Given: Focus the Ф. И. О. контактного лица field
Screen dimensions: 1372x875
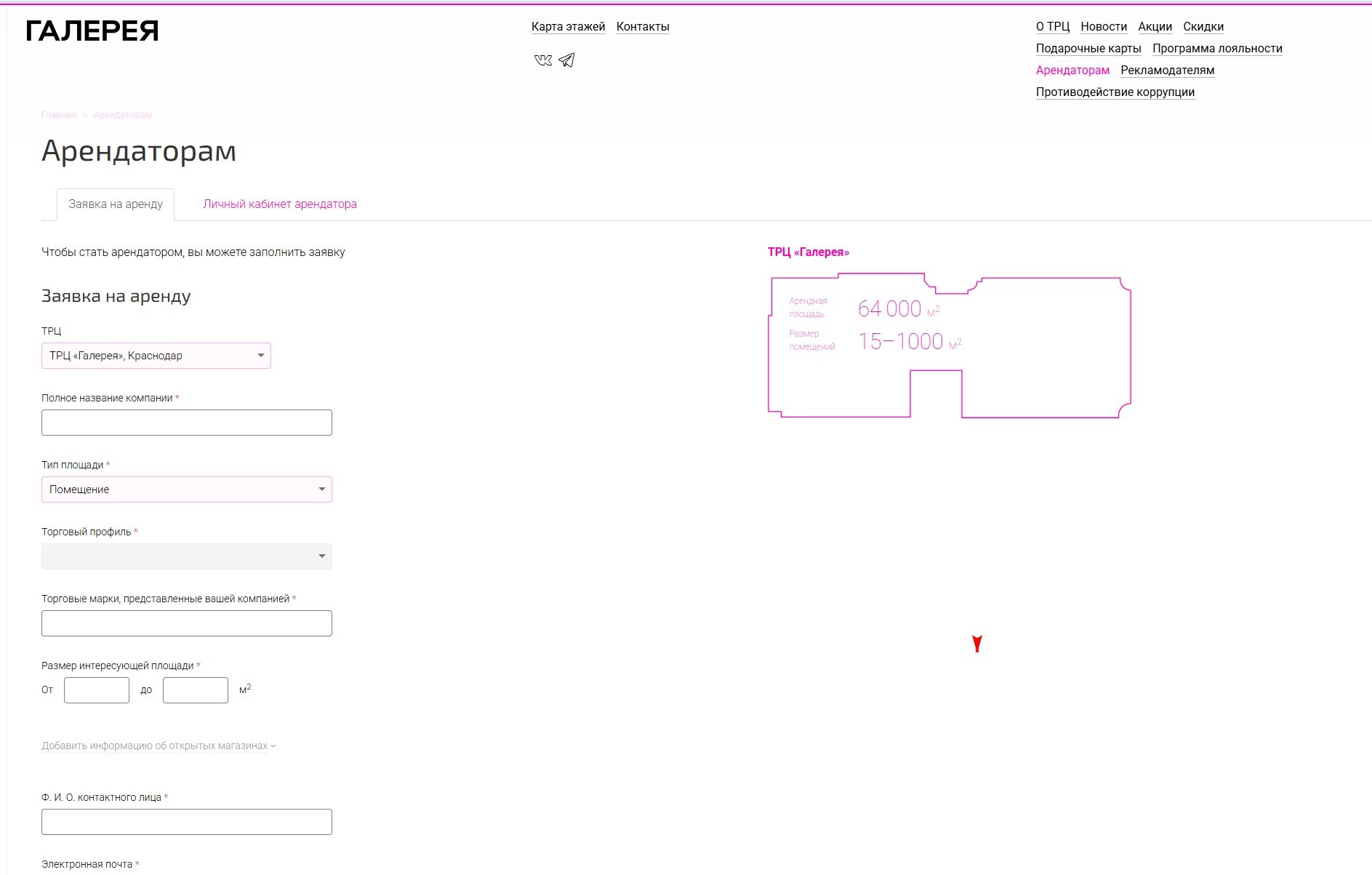Looking at the screenshot, I should (187, 822).
